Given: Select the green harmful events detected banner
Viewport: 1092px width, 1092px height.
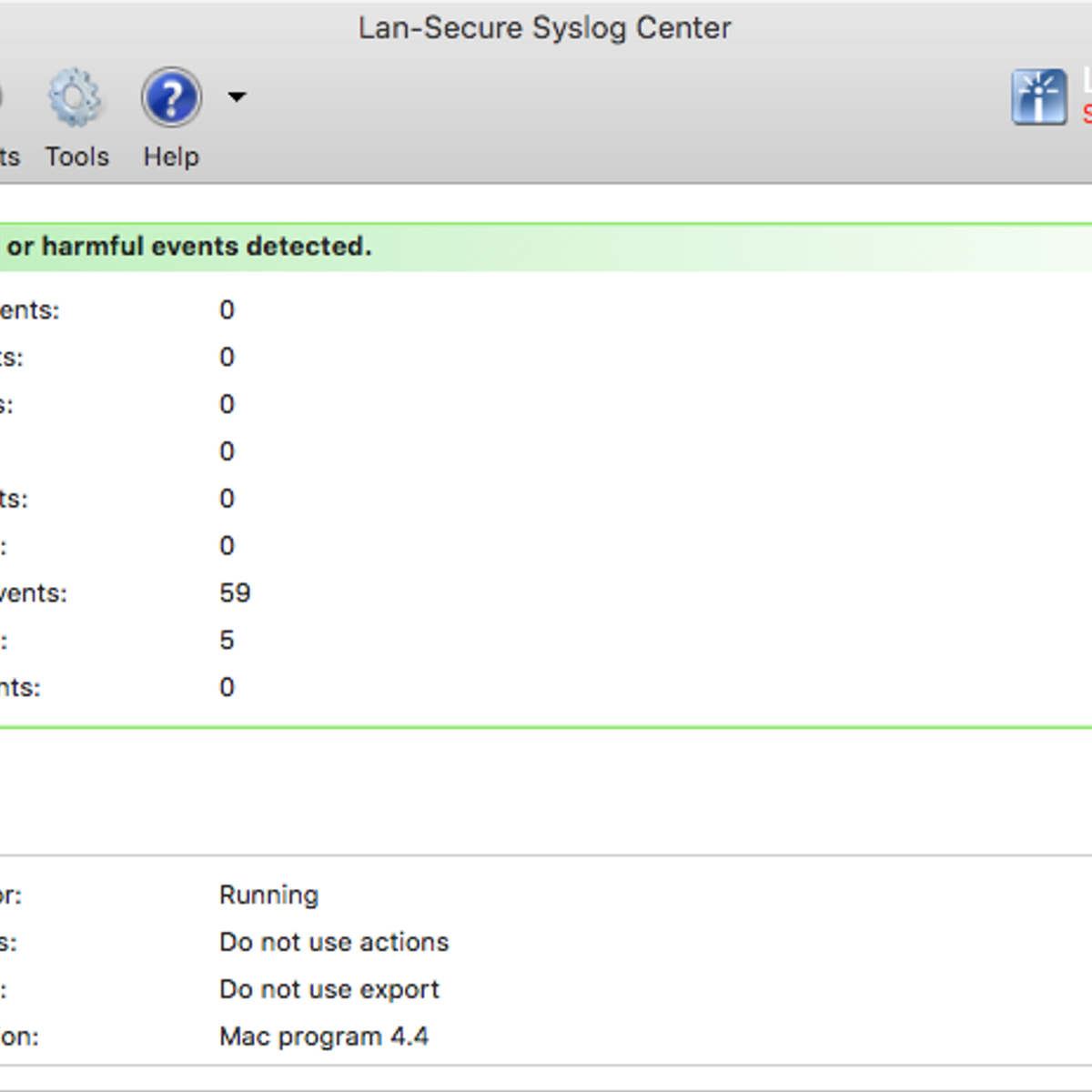Looking at the screenshot, I should click(546, 247).
